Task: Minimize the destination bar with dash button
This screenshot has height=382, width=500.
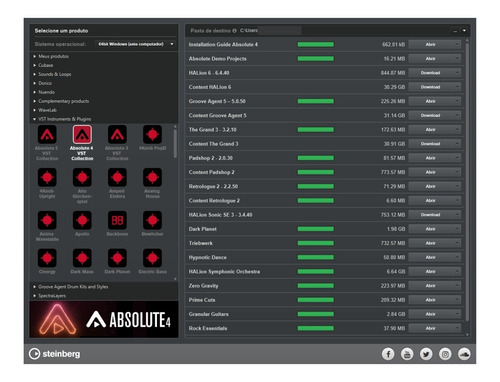Action: click(x=455, y=31)
